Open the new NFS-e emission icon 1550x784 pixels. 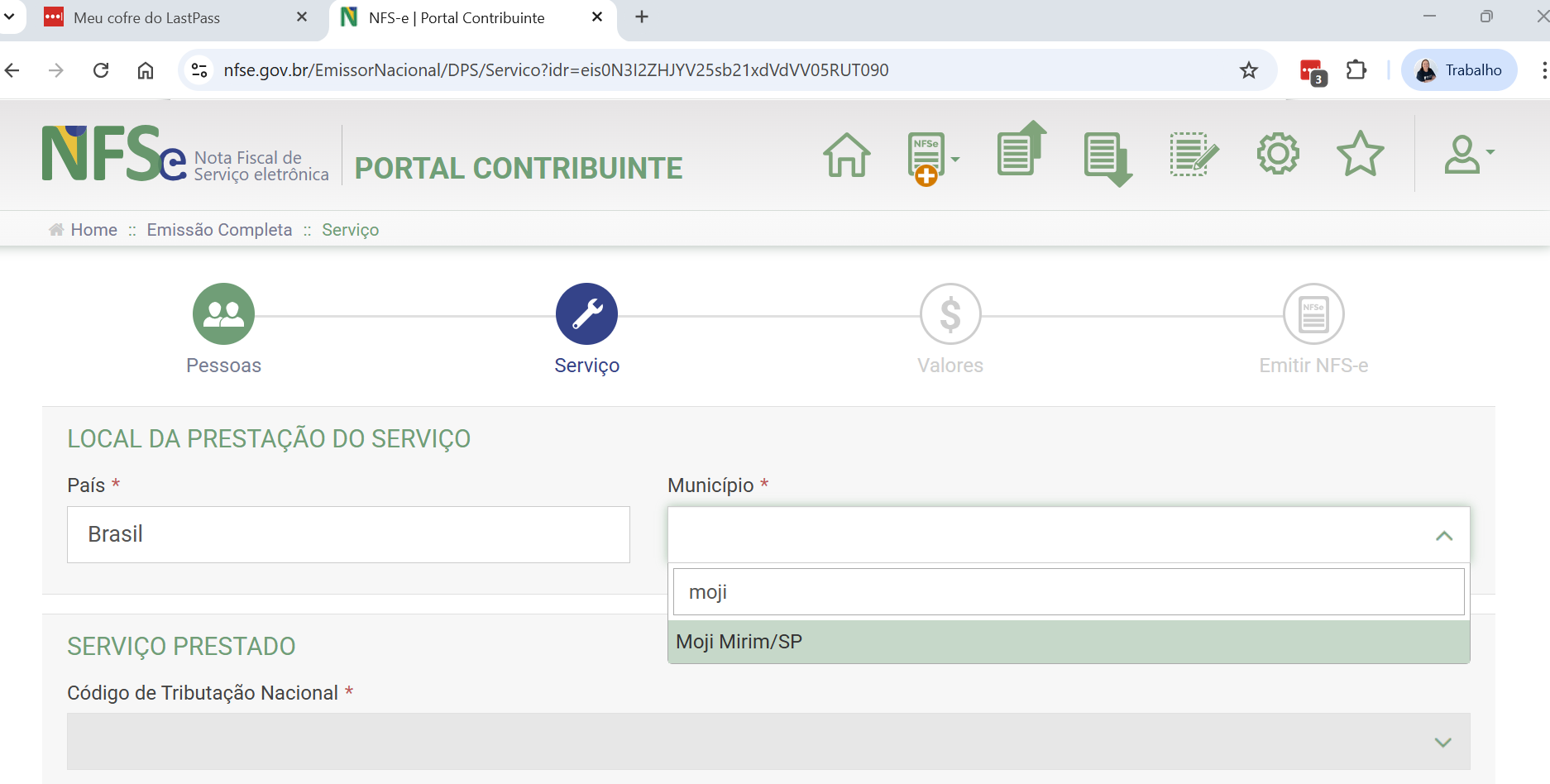click(x=928, y=157)
